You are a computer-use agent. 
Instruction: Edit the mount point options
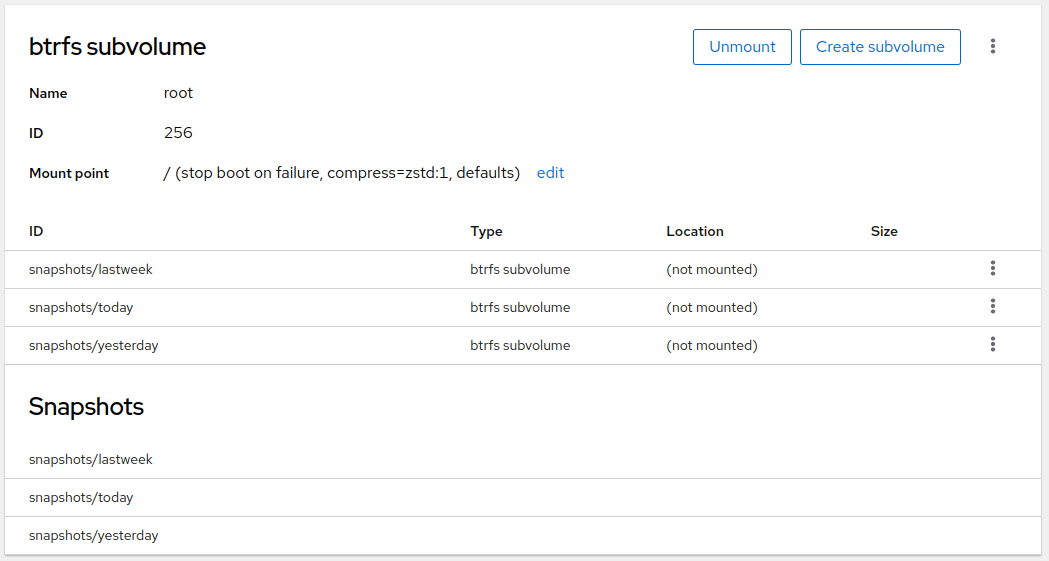(x=550, y=173)
